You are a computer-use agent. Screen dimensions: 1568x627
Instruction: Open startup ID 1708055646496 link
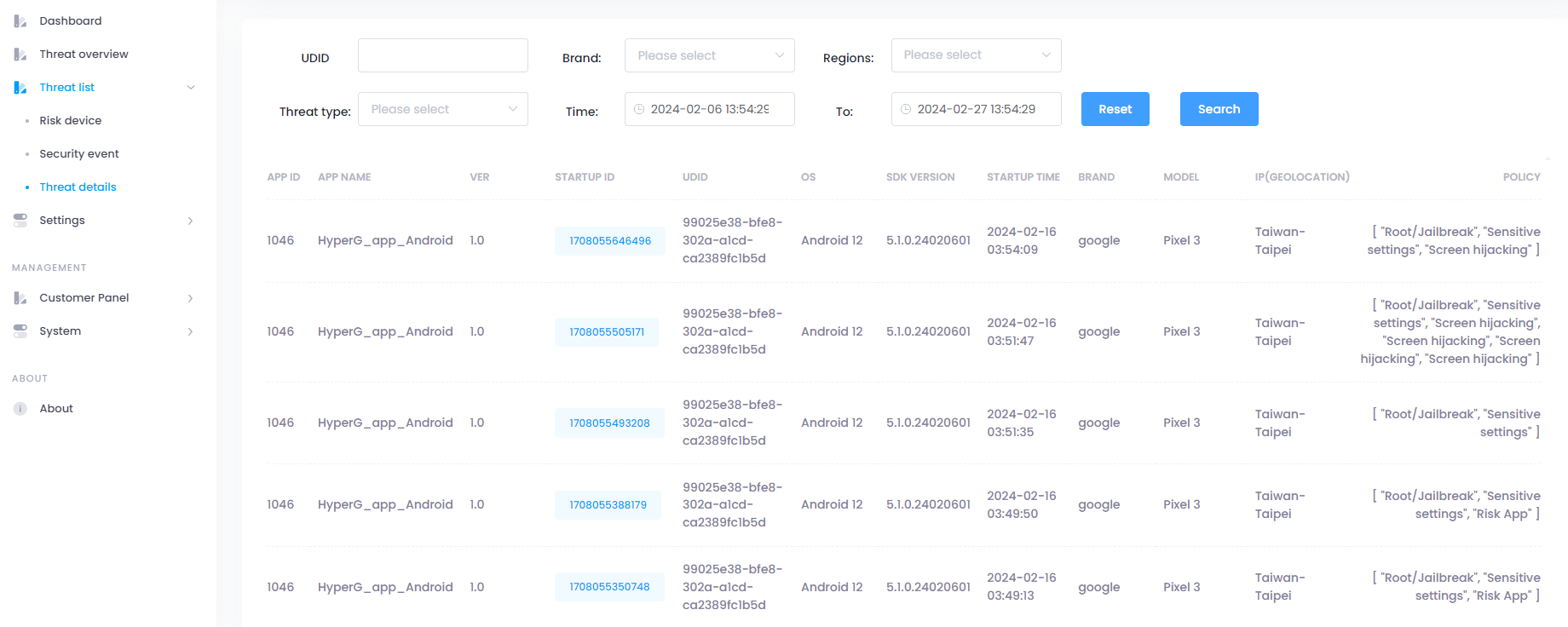(610, 241)
